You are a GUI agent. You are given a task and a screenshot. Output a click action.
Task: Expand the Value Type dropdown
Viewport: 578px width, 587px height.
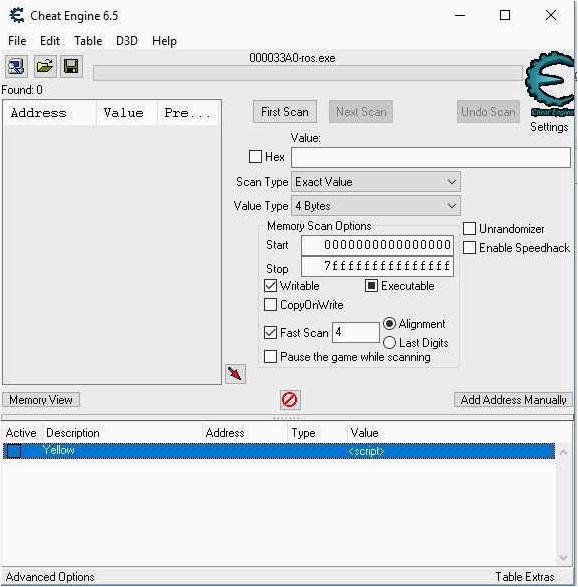tap(376, 206)
